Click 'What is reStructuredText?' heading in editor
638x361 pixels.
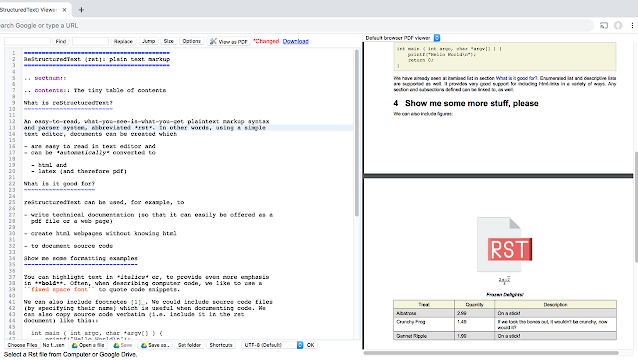(x=68, y=103)
